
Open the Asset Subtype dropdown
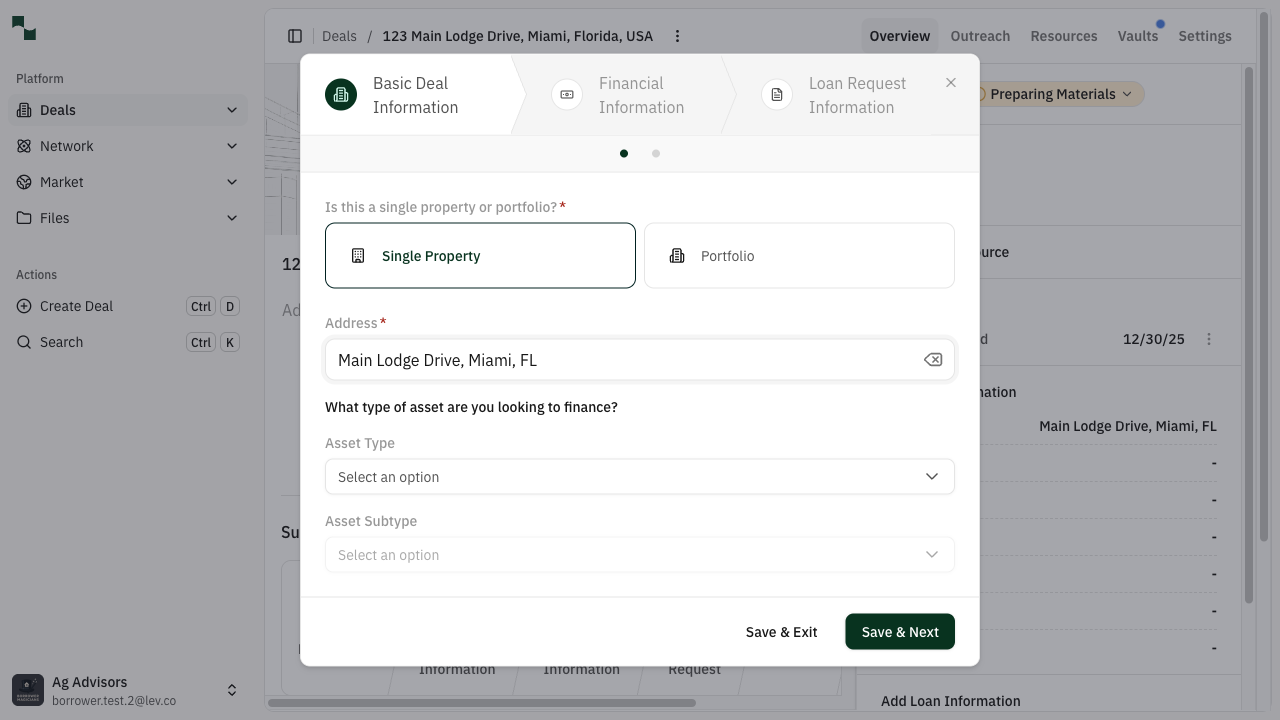point(640,554)
